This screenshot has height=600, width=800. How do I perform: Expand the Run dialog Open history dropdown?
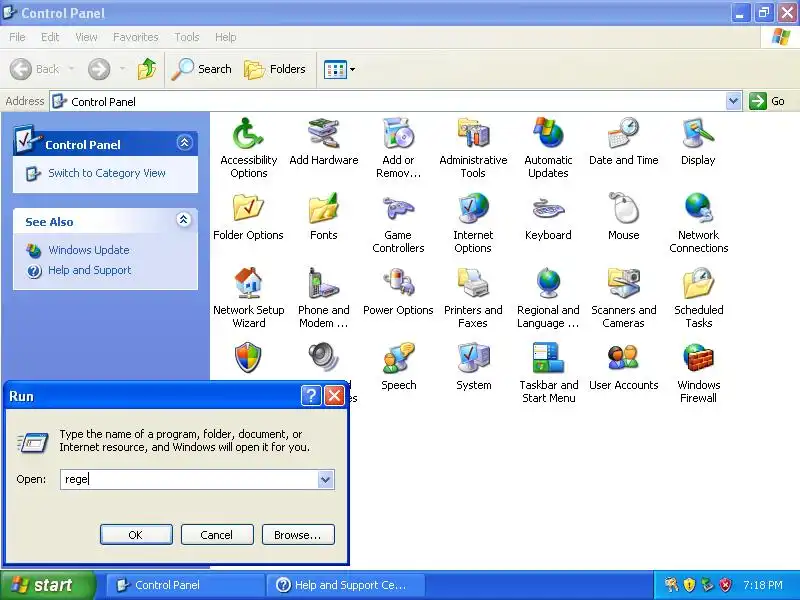tap(325, 480)
